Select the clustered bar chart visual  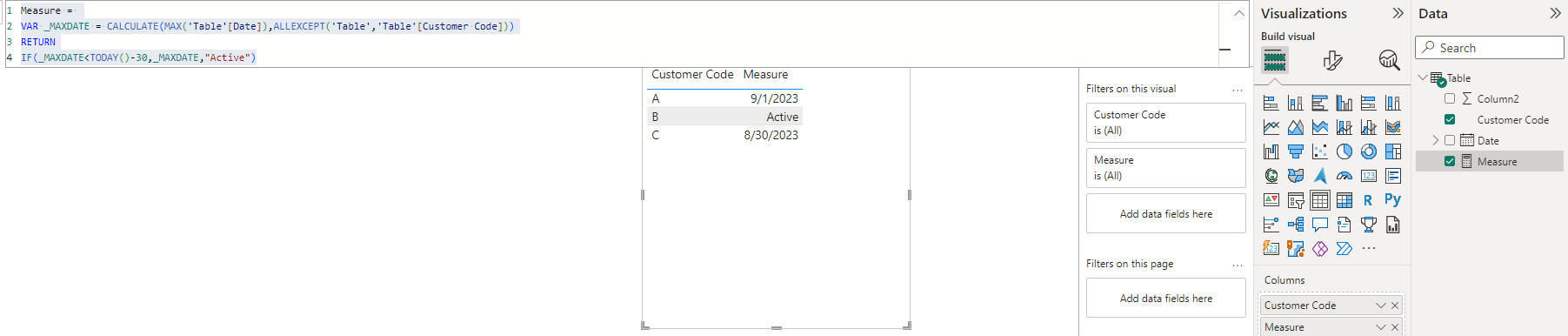[1319, 103]
